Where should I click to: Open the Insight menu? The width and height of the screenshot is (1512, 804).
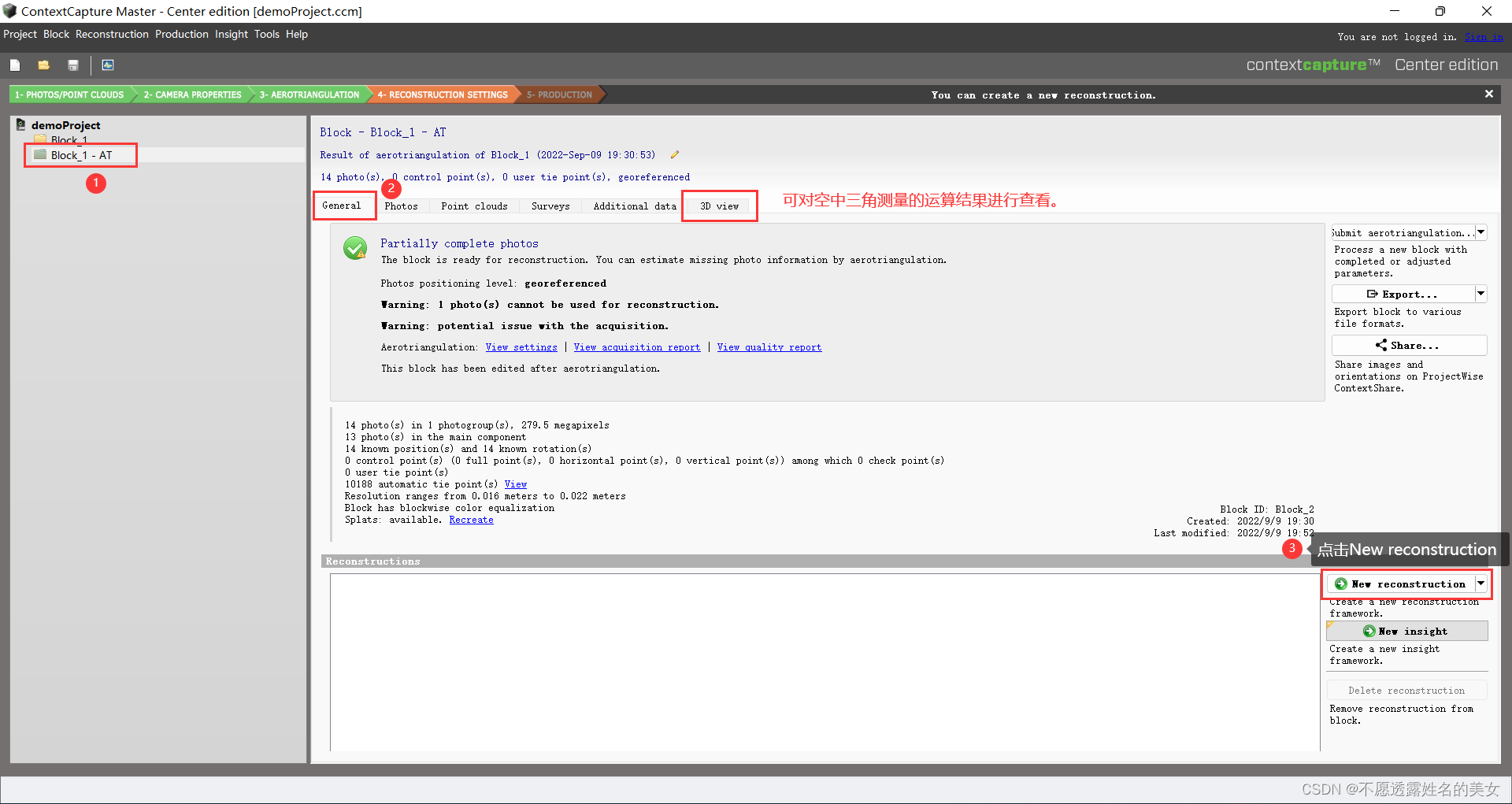click(x=232, y=34)
